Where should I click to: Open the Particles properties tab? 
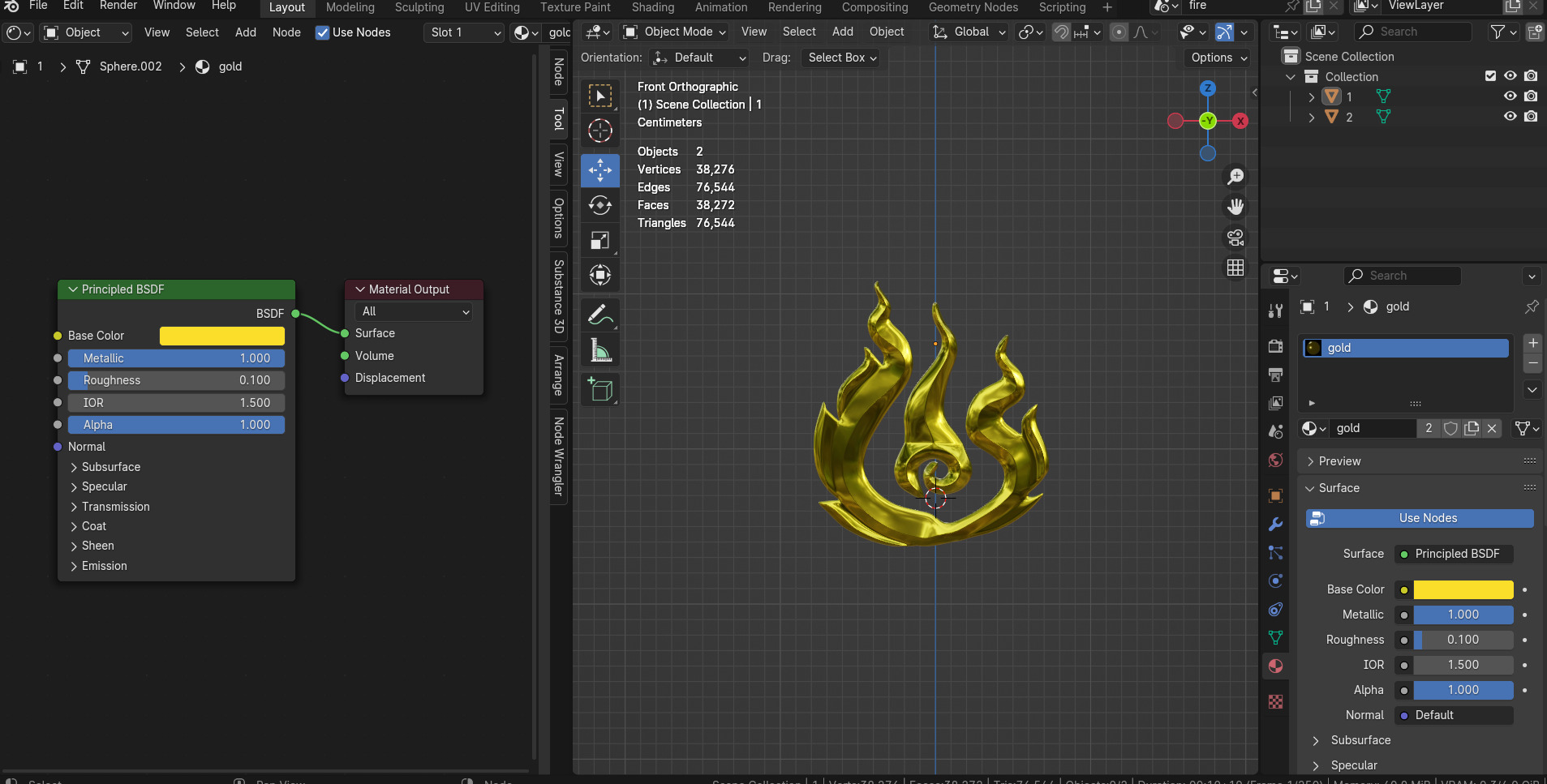[x=1275, y=553]
